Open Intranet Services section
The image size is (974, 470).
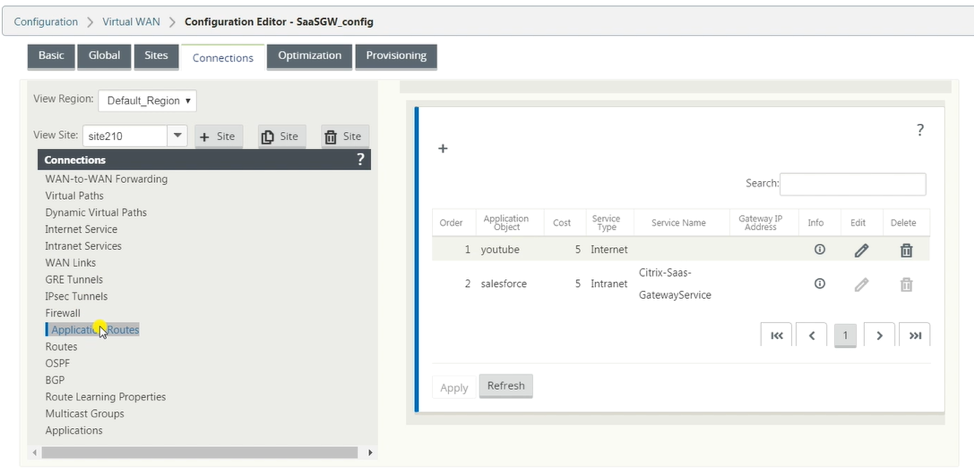coord(83,246)
